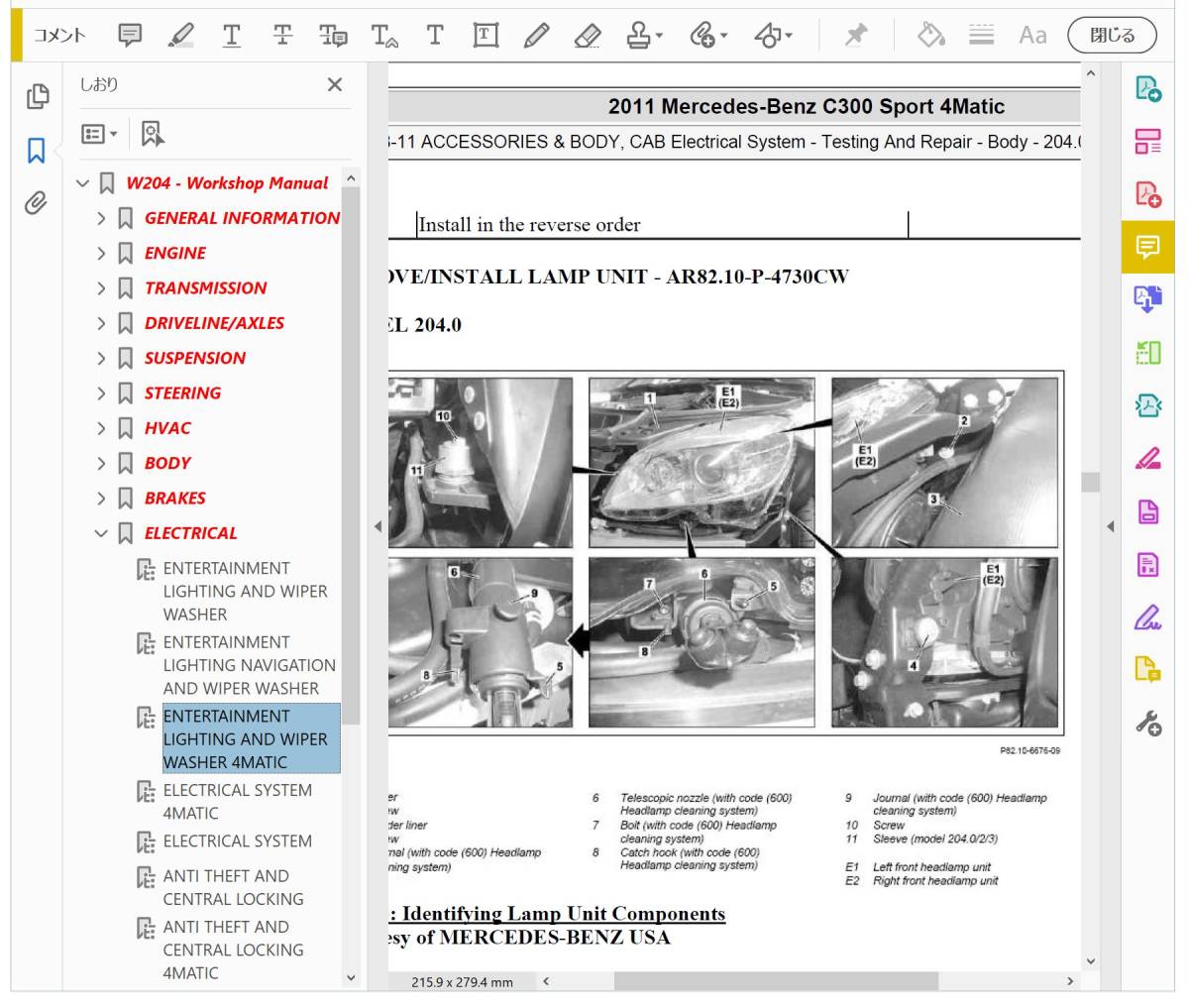This screenshot has height=1008, width=1189.
Task: Open the More Tools wrench icon
Action: coord(1147,724)
